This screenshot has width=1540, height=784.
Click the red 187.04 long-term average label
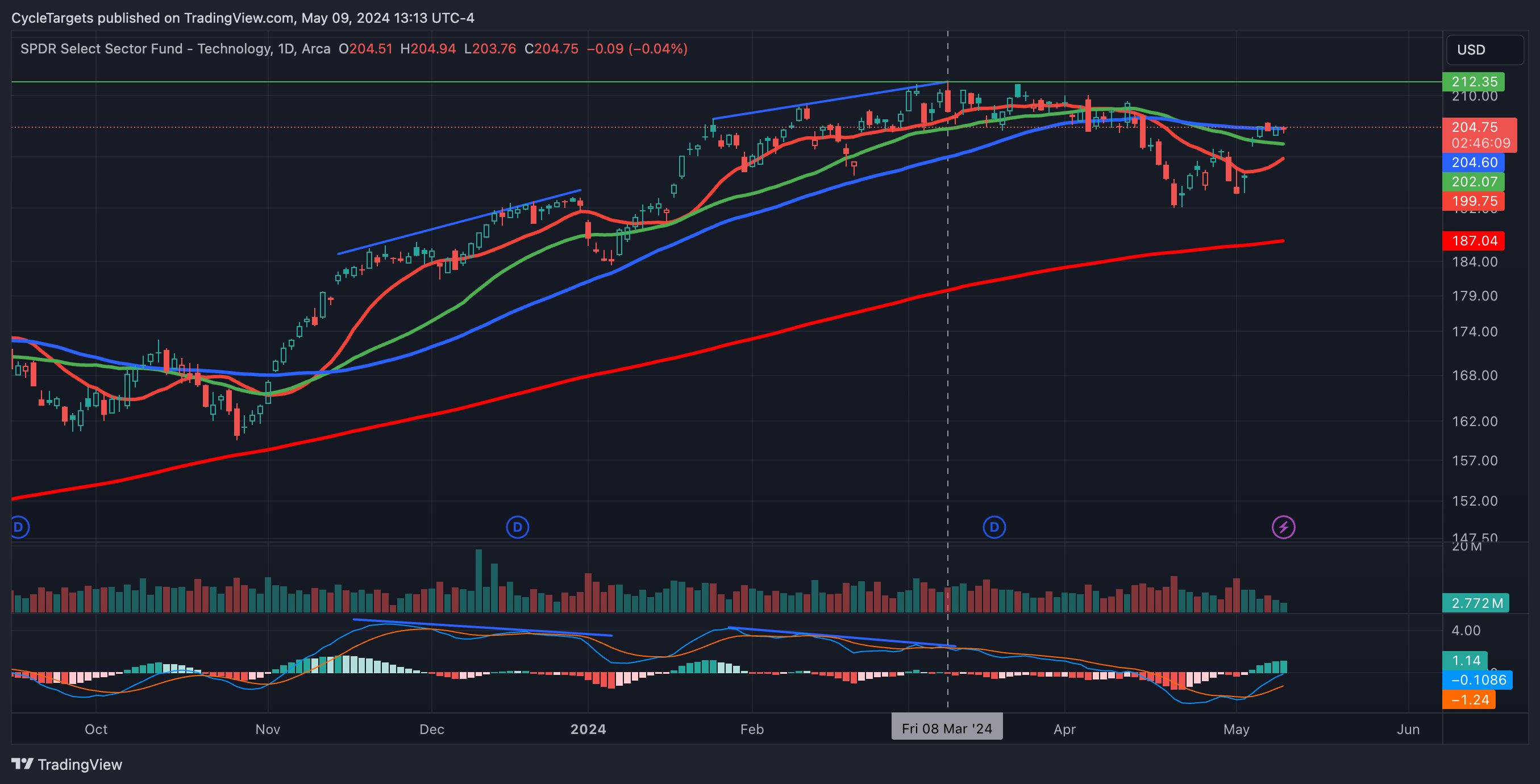tap(1474, 241)
